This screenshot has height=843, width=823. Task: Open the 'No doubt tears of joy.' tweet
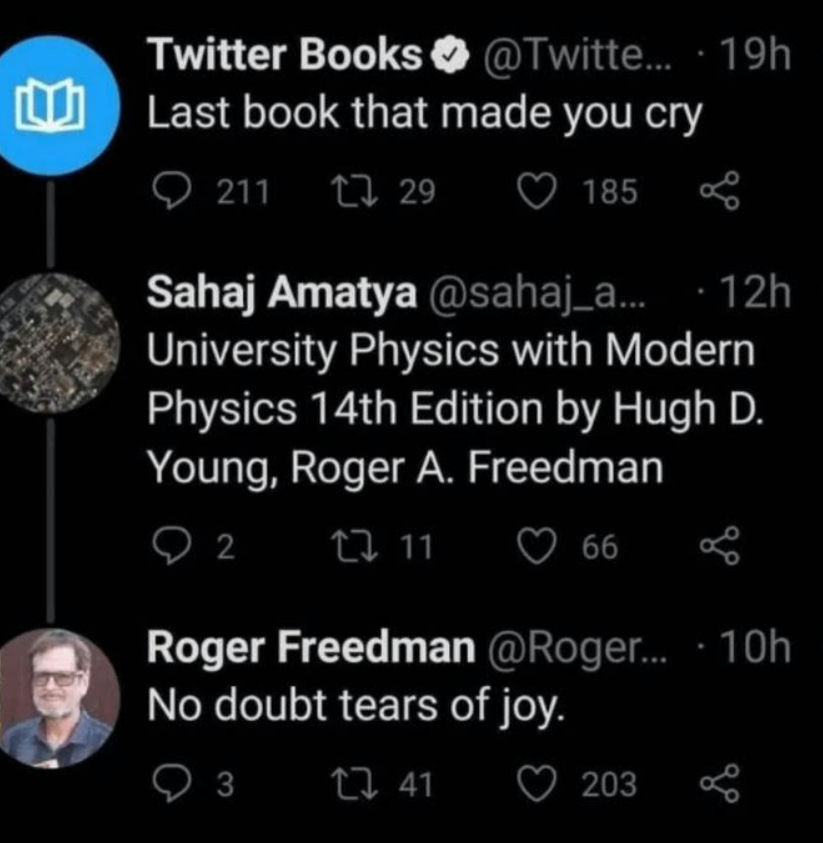(356, 706)
